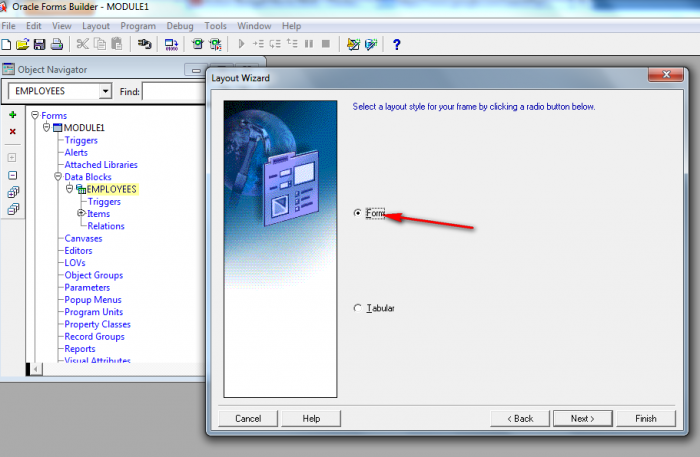This screenshot has width=700, height=457.
Task: Open the Program menu
Action: tap(138, 26)
